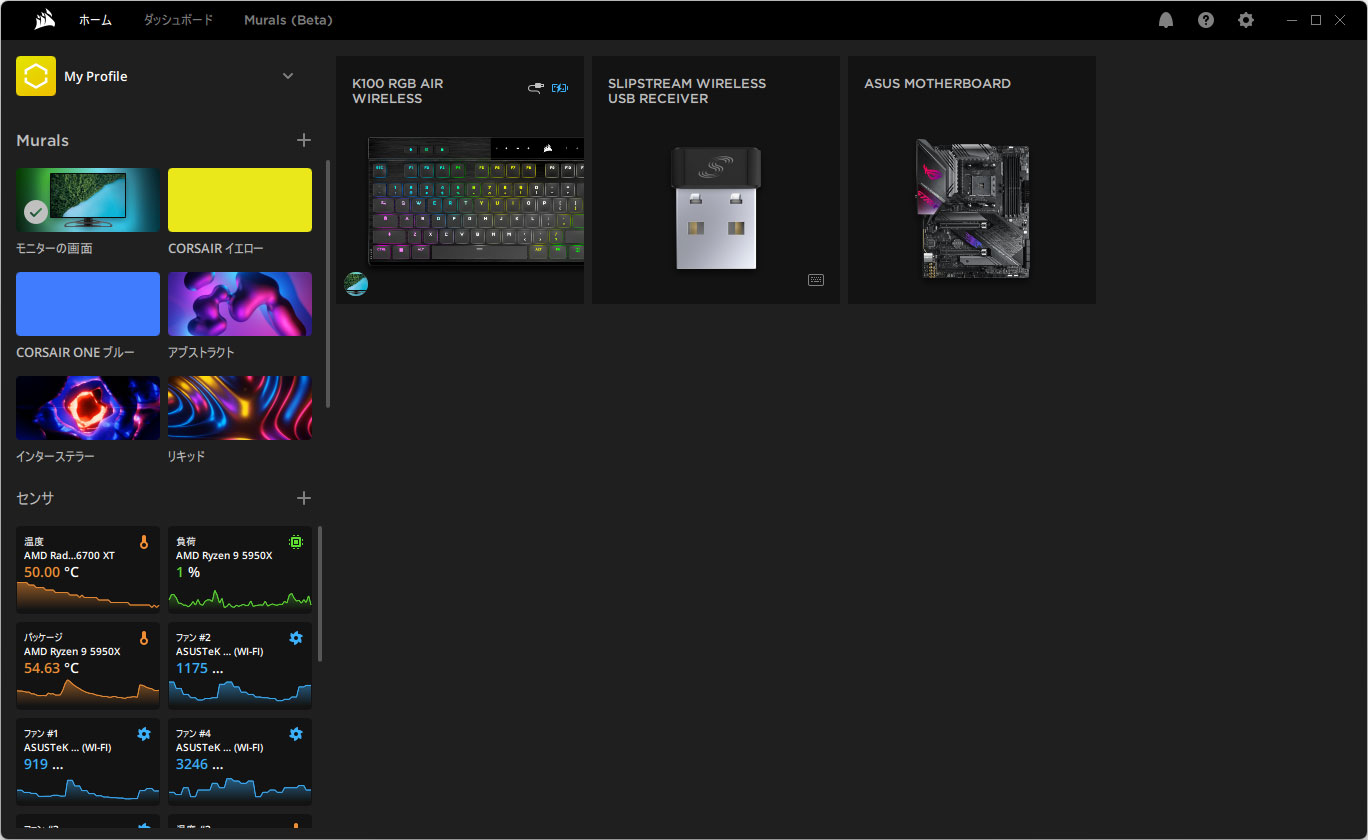
Task: Click the K100 RGB AIR WIRELESS title
Action: pyautogui.click(x=398, y=91)
